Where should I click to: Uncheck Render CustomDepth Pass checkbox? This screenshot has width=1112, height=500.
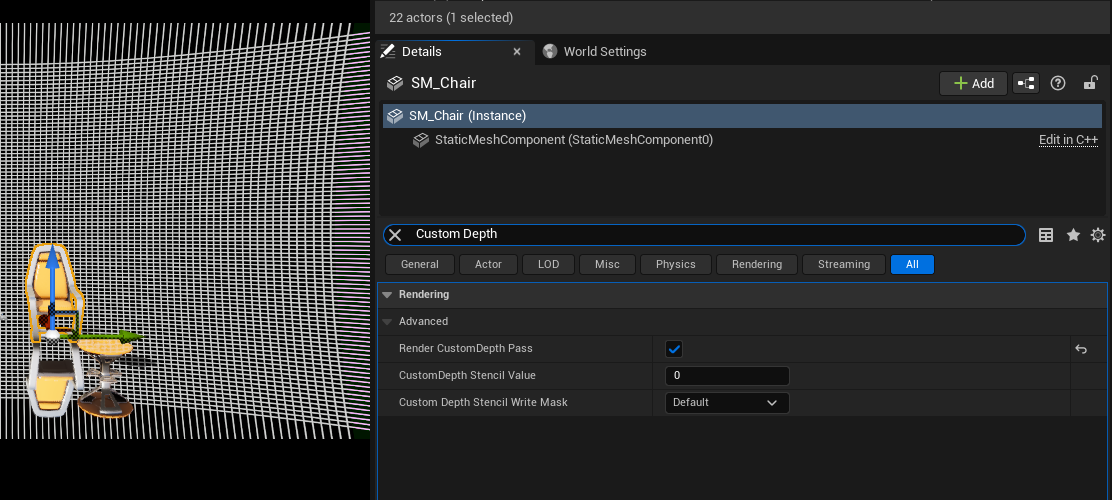click(x=674, y=349)
